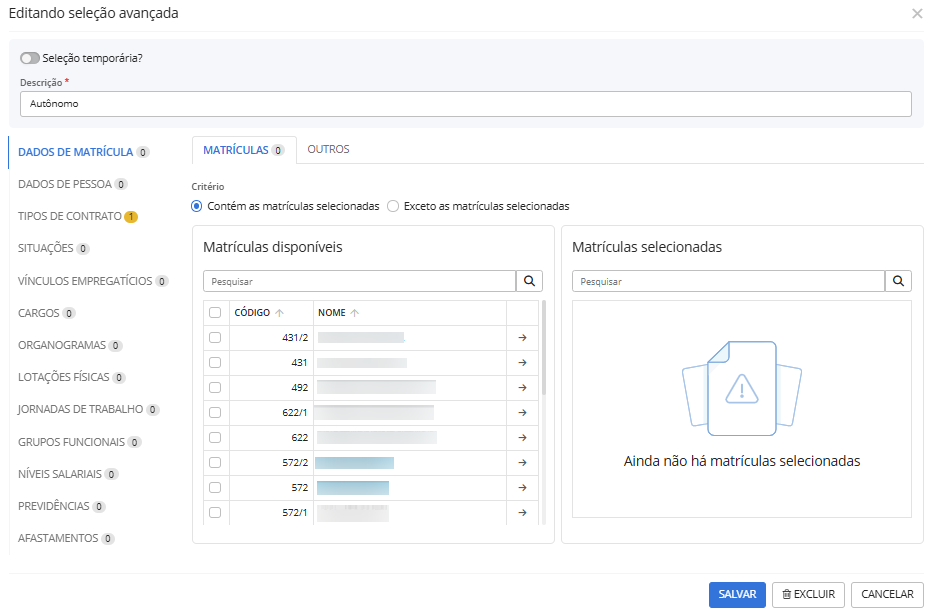Screen dimensions: 930x611
Task: Select LOTAÇÕES FÍSICAS in sidebar
Action: coord(72,377)
